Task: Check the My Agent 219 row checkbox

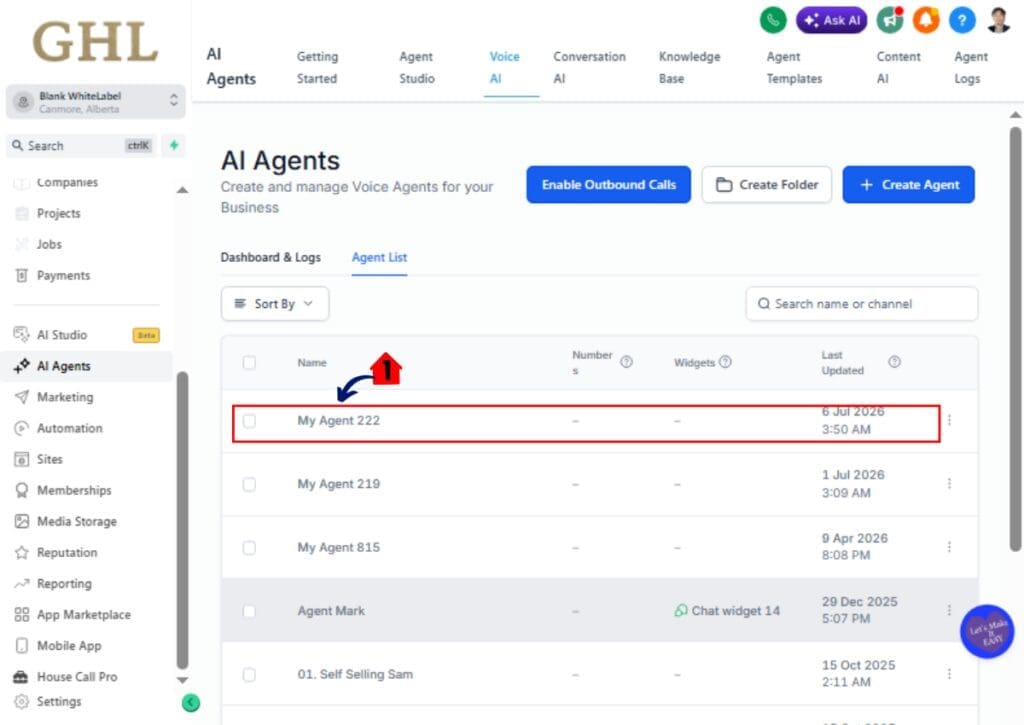Action: 249,484
